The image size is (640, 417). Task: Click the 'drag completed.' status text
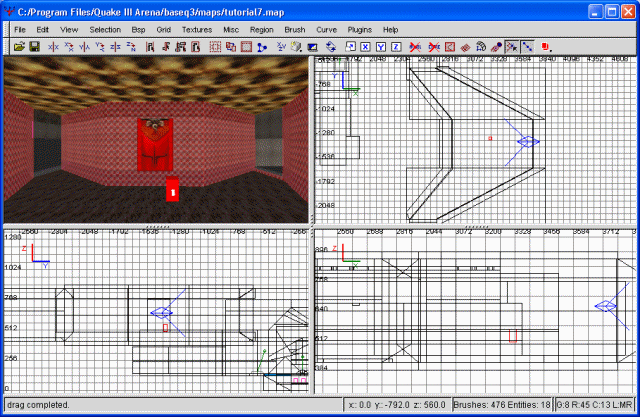pyautogui.click(x=38, y=405)
